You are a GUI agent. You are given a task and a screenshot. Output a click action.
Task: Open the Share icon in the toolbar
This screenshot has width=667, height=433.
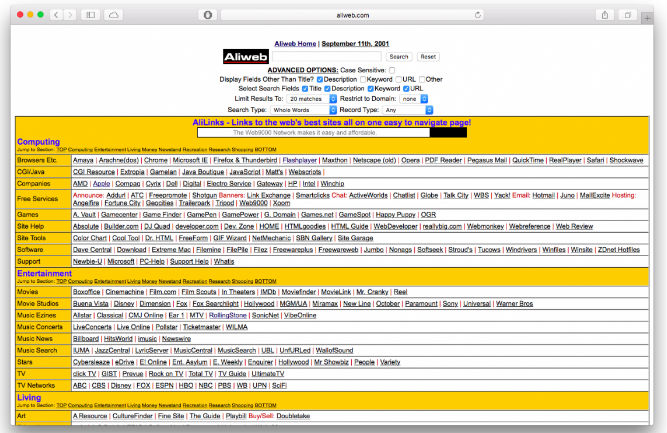pyautogui.click(x=604, y=15)
